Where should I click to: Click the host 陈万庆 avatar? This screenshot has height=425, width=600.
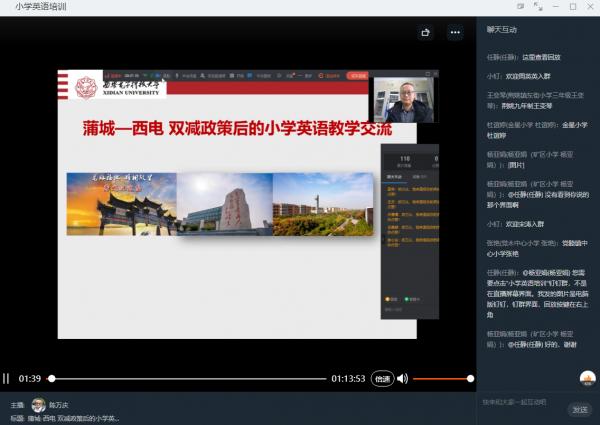[x=38, y=405]
